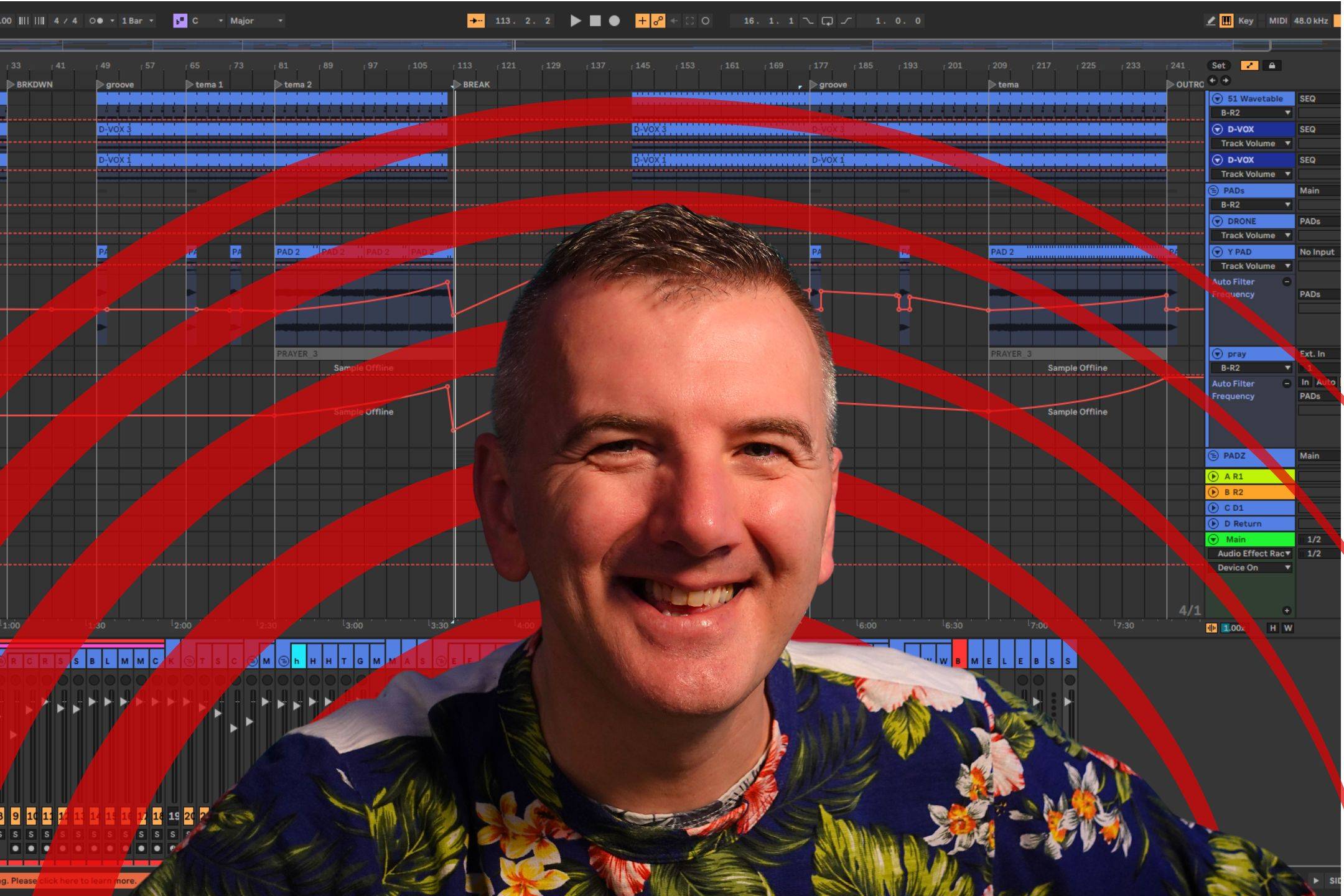Toggle the Computer MIDI Keyboard icon

tap(1226, 21)
